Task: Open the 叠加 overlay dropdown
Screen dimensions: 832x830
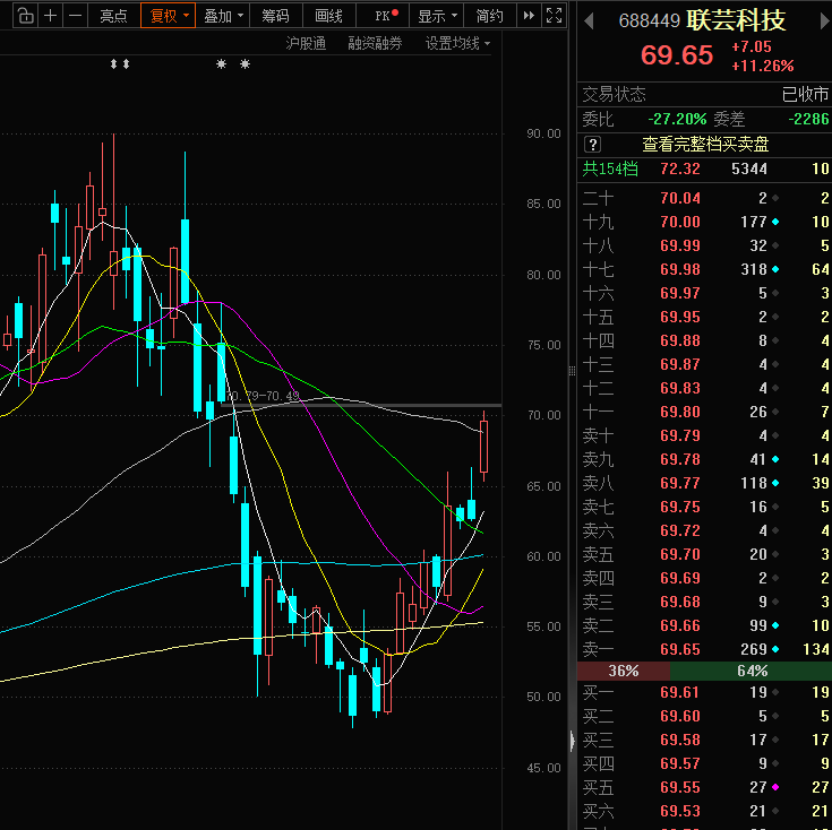Action: (x=223, y=16)
